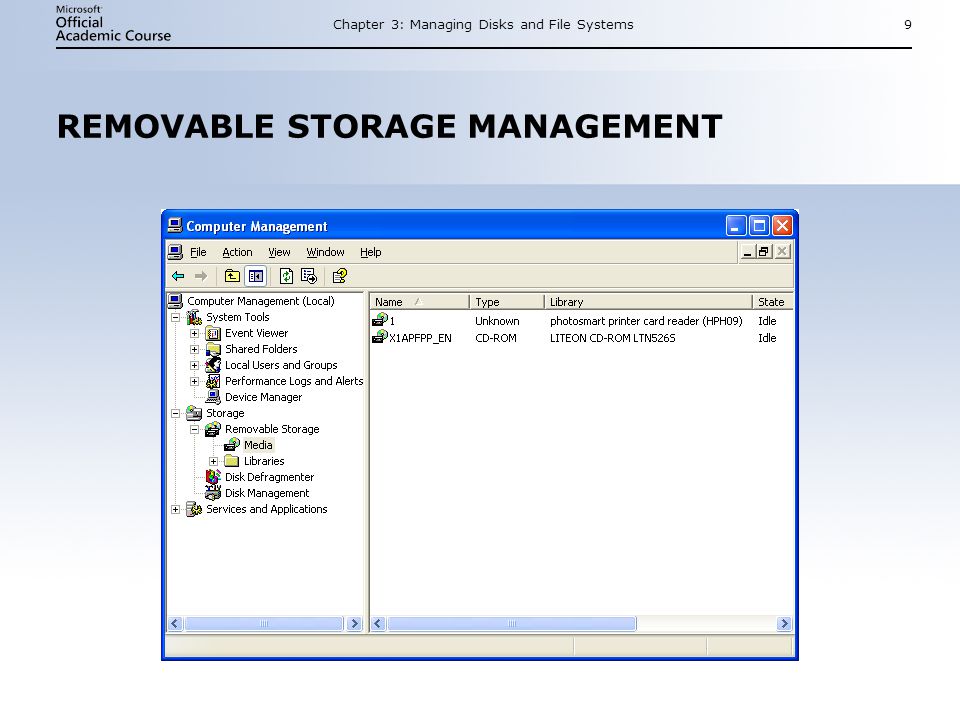Select the Disk Management label
Screen dimensions: 960x720
pyautogui.click(x=267, y=493)
